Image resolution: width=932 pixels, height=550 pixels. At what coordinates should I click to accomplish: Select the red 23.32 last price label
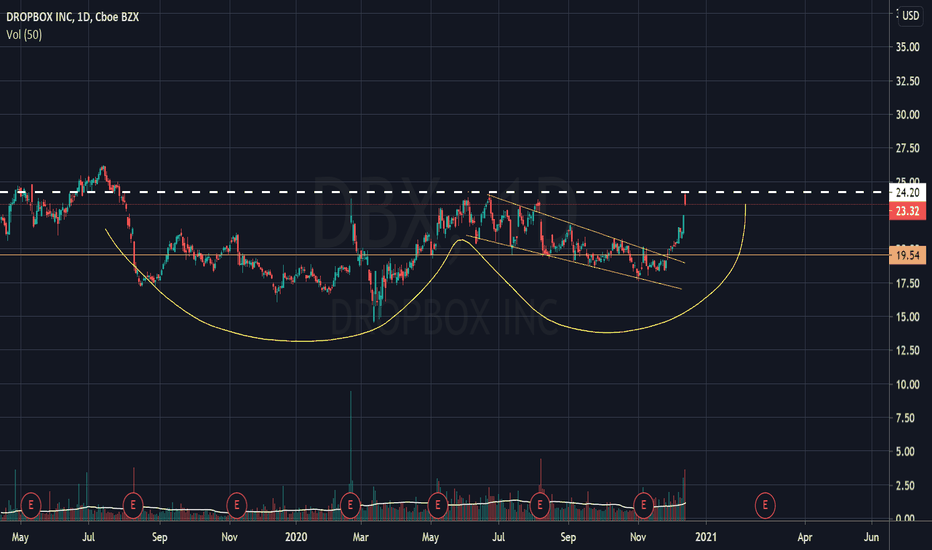tap(907, 211)
